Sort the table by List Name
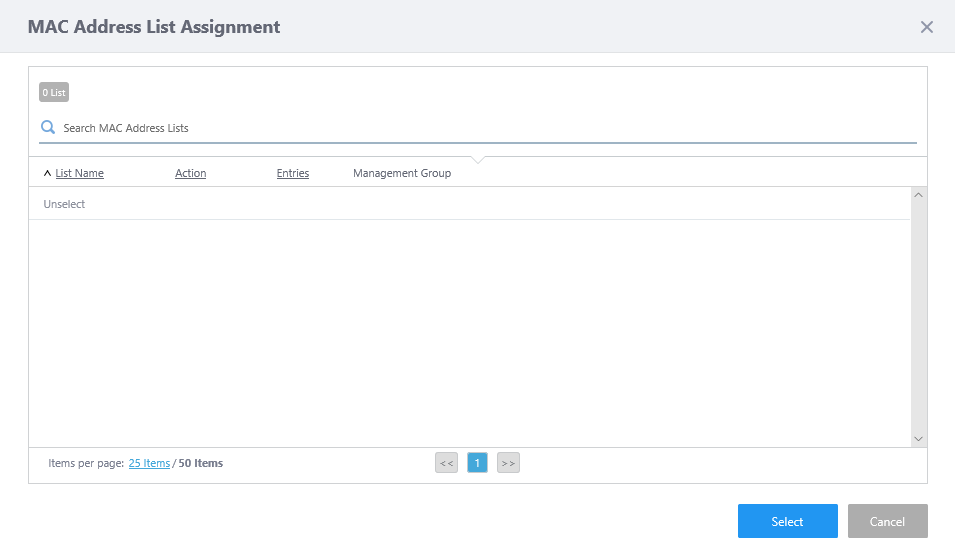955x556 pixels. click(79, 173)
